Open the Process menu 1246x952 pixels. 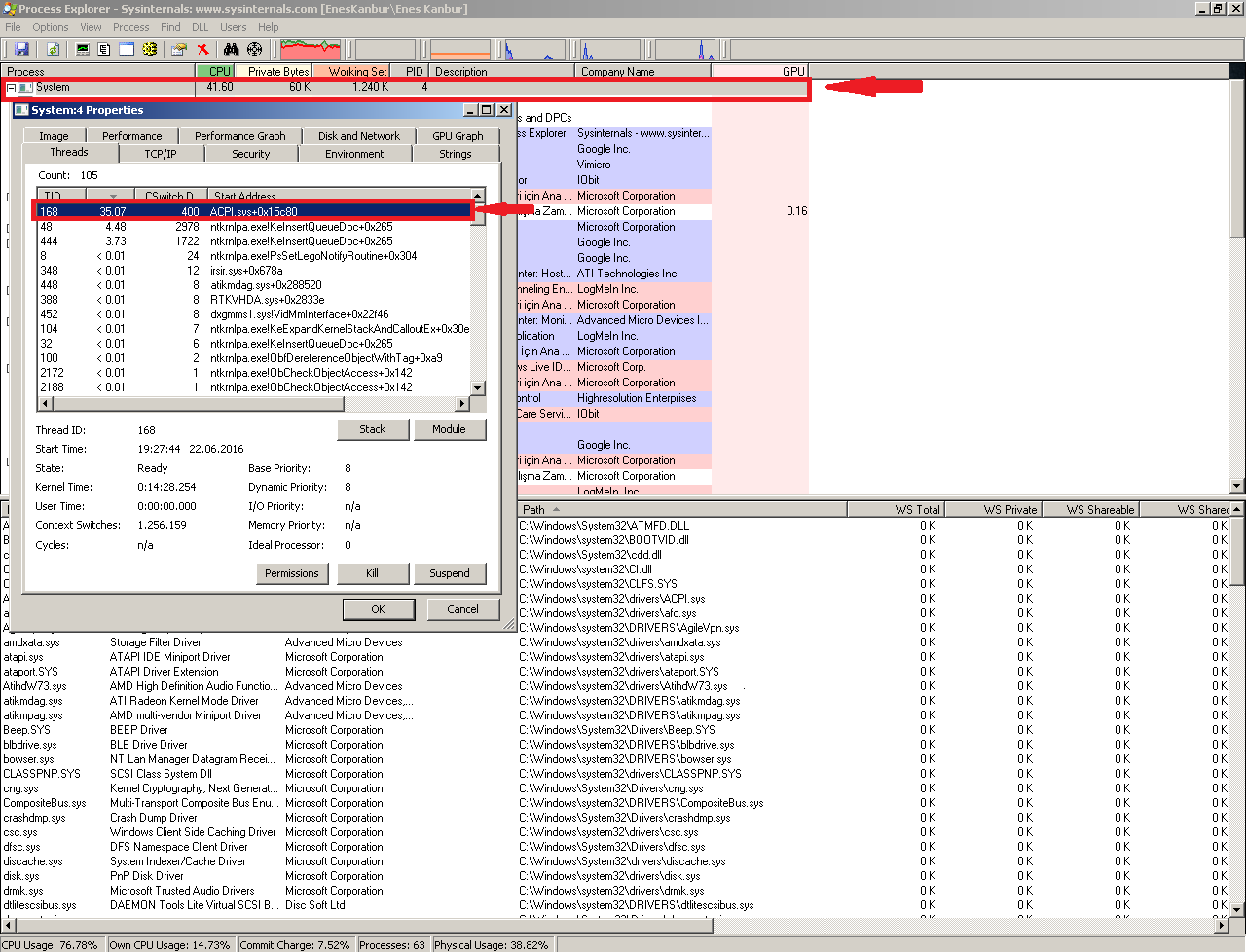pyautogui.click(x=131, y=27)
